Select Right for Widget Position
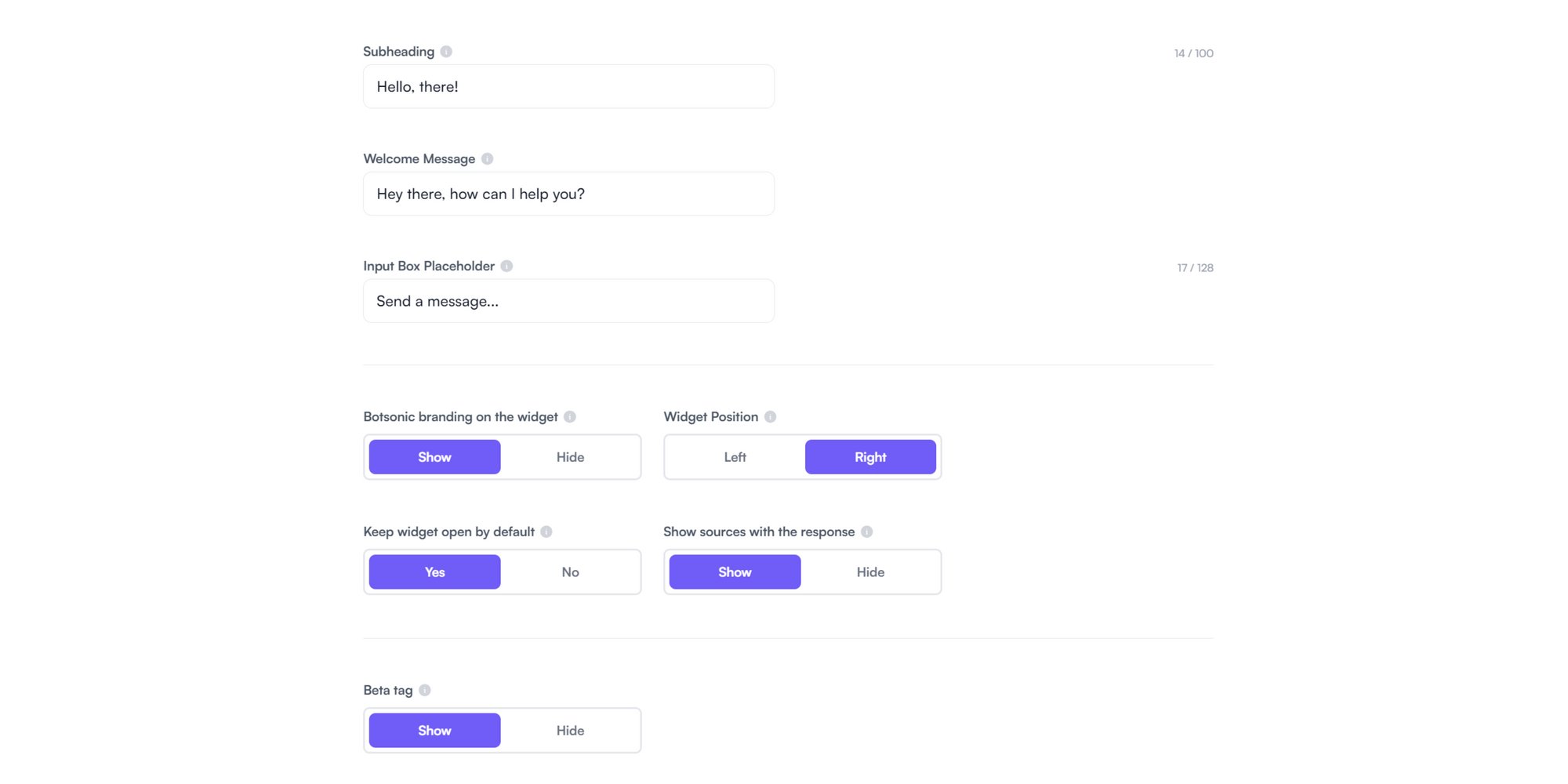Screen dimensions: 1568x784 click(870, 457)
